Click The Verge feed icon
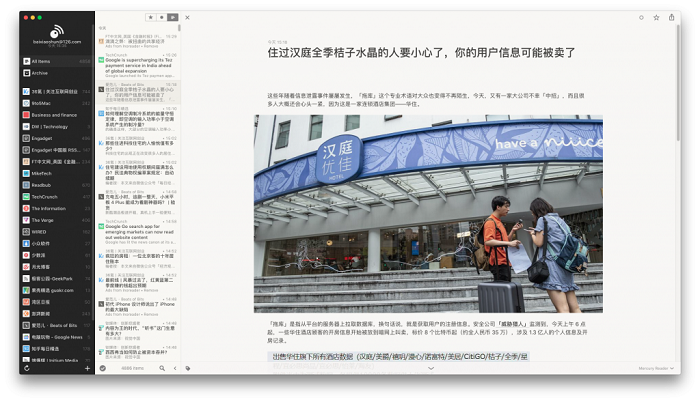This screenshot has height=402, width=700. [x=26, y=220]
